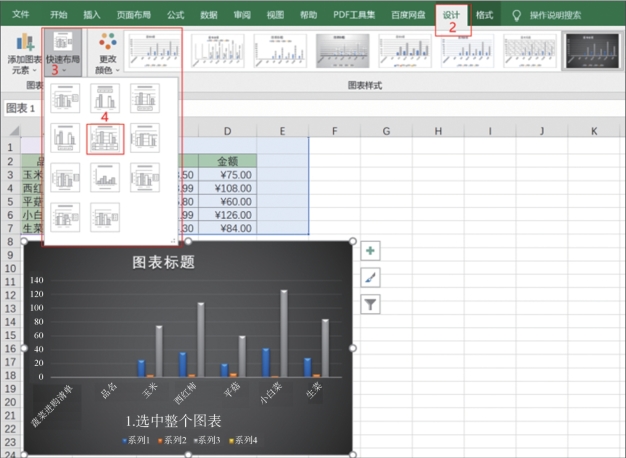The image size is (626, 458).
Task: Select column K header
Action: (594, 131)
